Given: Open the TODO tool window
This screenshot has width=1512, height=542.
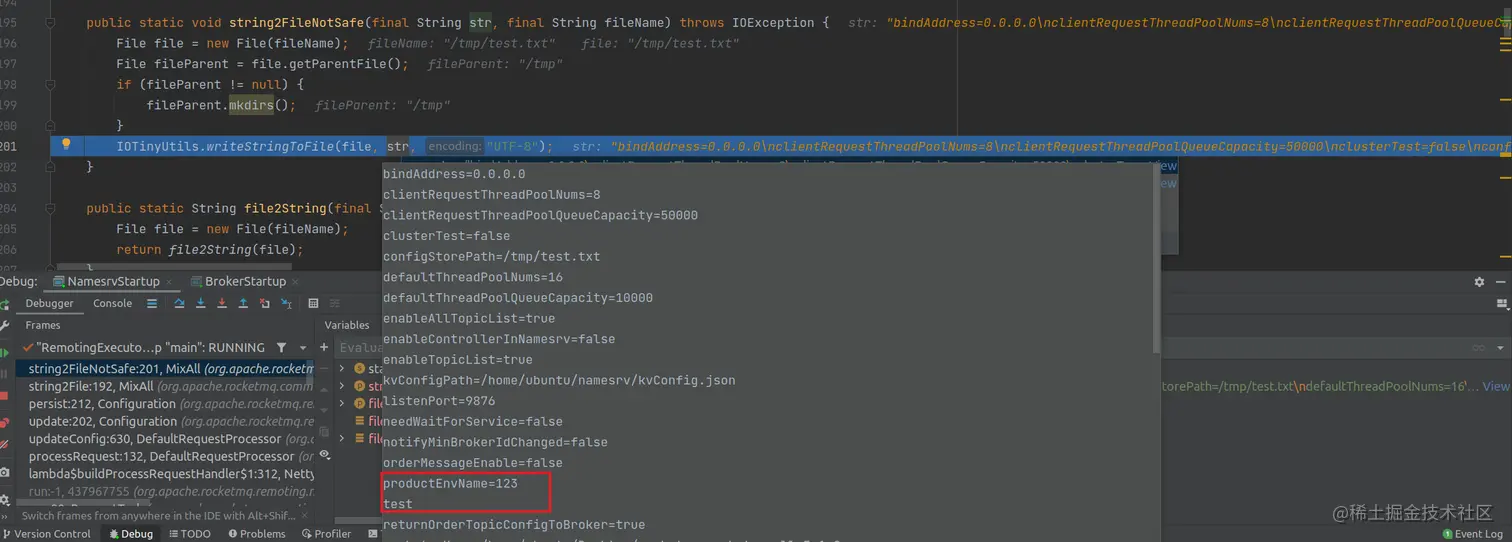Looking at the screenshot, I should tap(188, 534).
